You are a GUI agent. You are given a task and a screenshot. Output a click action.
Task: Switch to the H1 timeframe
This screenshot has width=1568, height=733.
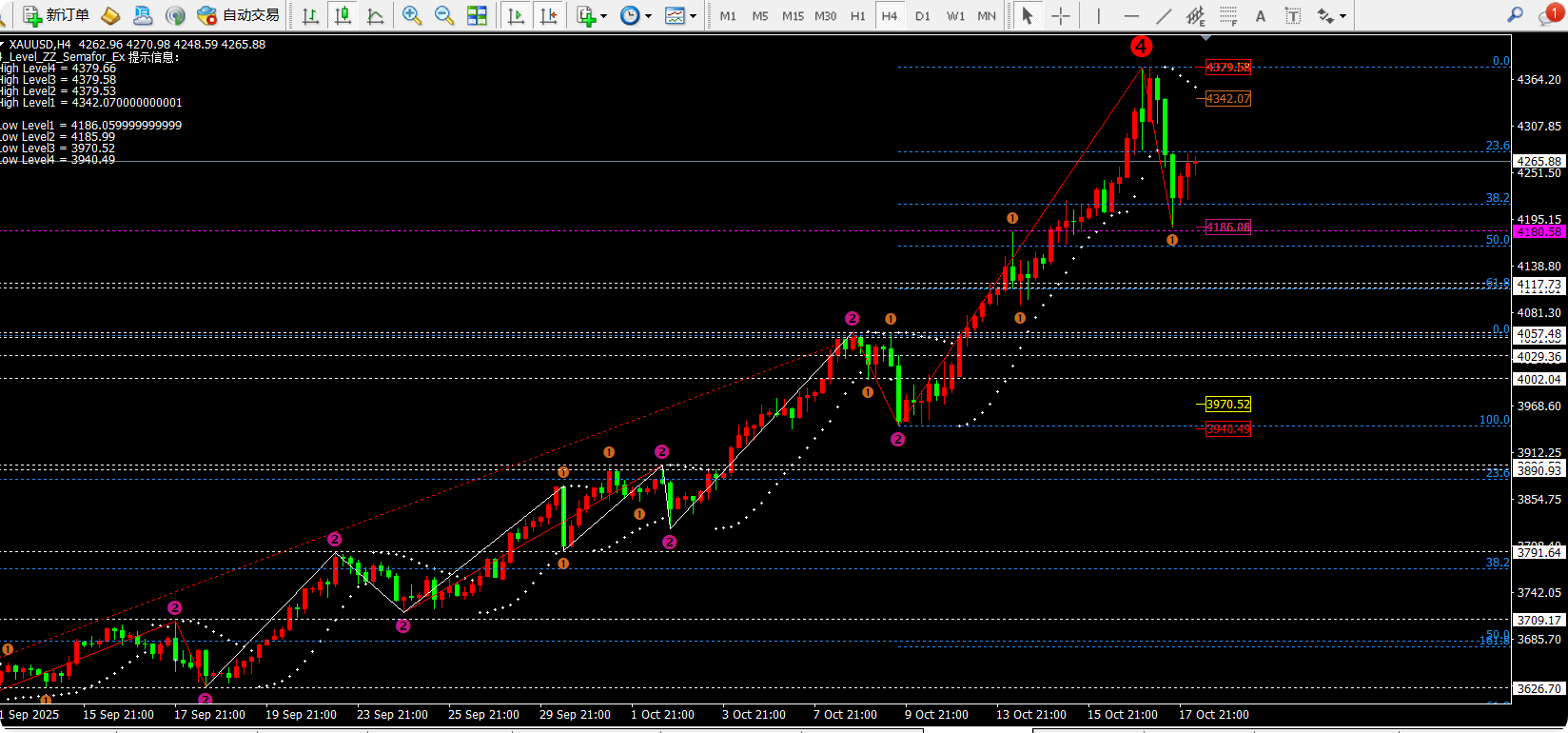pyautogui.click(x=858, y=16)
